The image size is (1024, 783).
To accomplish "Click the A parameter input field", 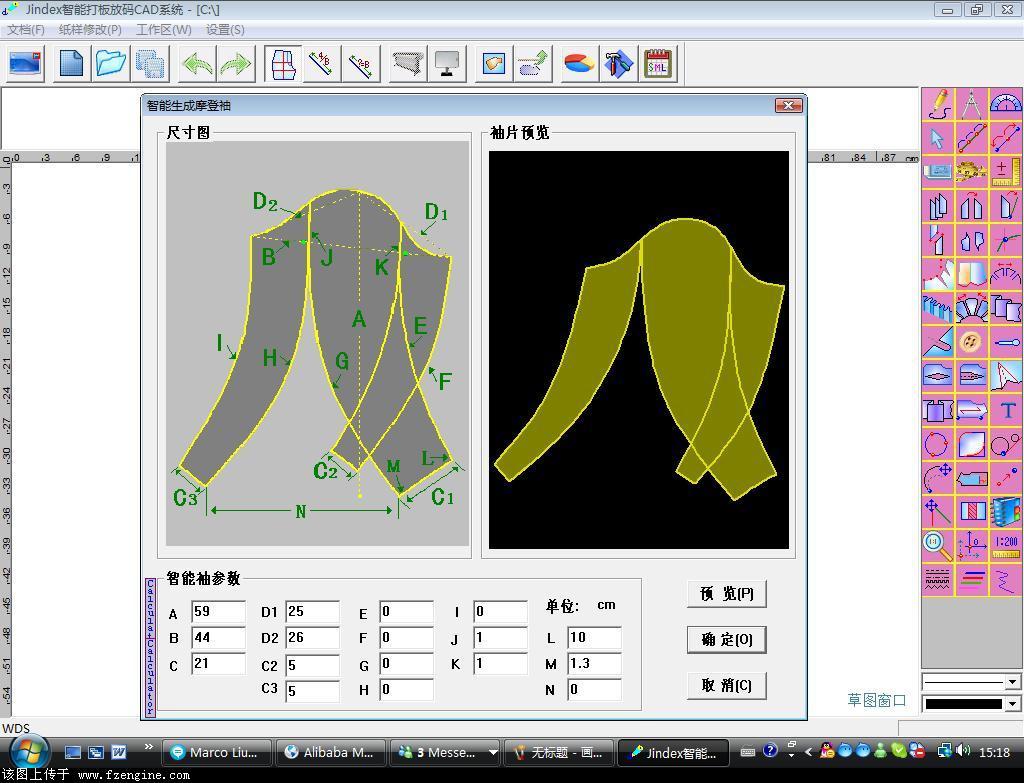I will click(x=218, y=611).
